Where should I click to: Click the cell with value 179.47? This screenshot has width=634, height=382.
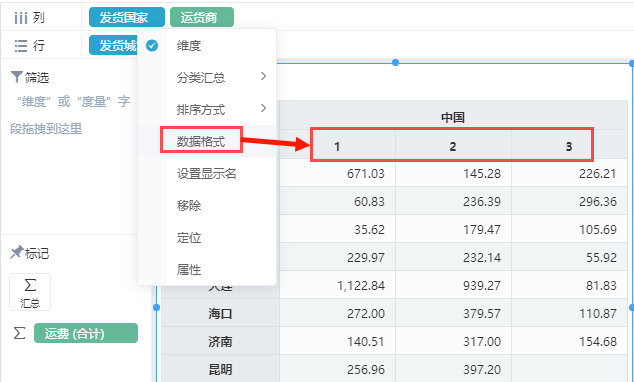(x=453, y=229)
